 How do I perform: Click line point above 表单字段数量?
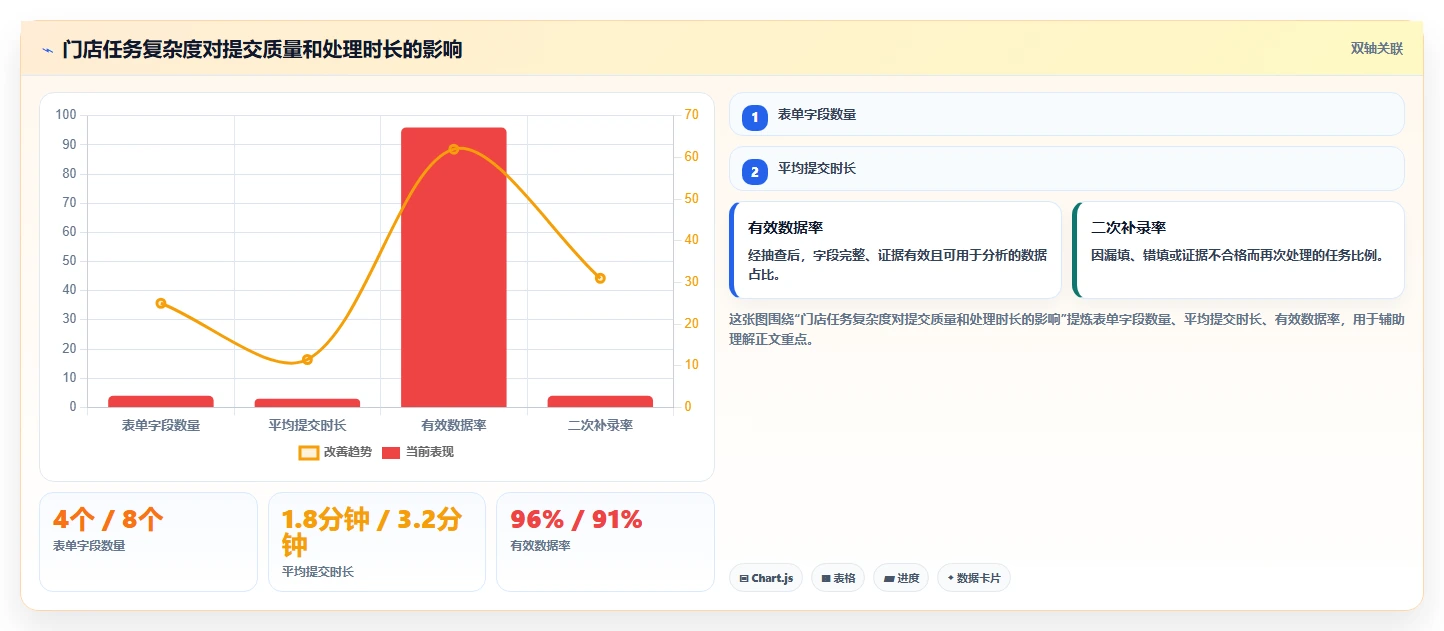coord(161,303)
